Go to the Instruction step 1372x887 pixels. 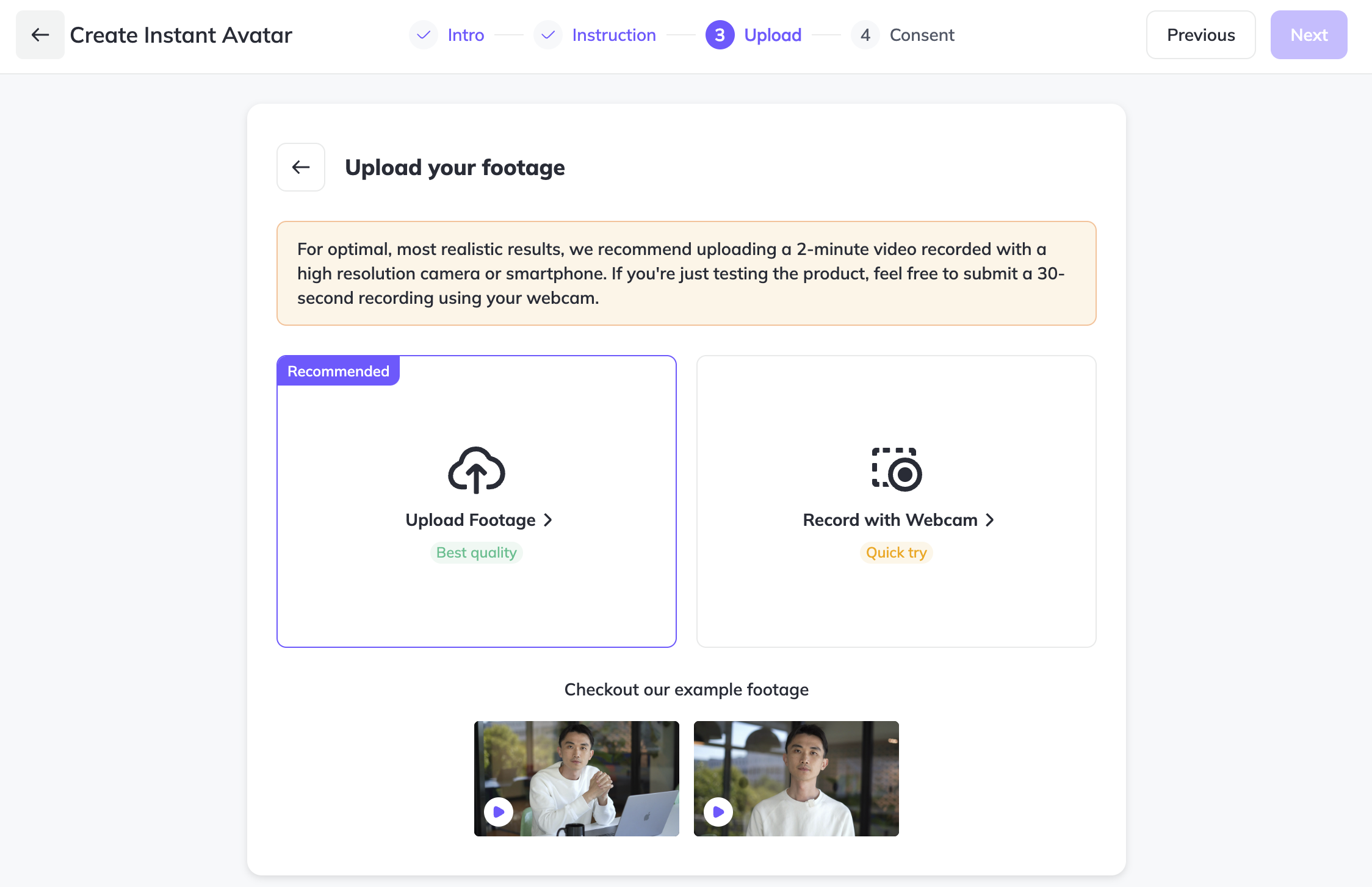[x=614, y=35]
